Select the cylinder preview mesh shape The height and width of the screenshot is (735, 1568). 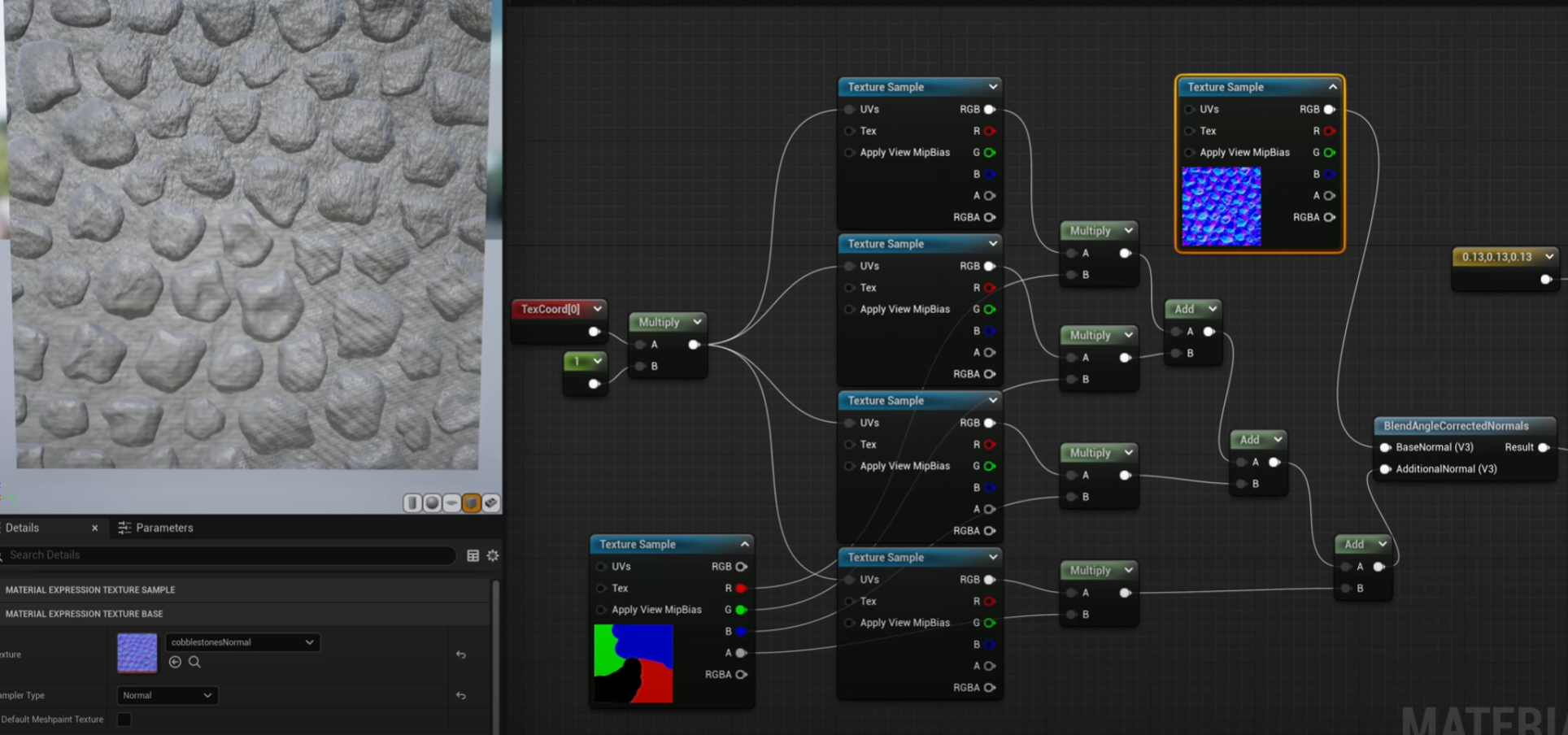(x=412, y=502)
